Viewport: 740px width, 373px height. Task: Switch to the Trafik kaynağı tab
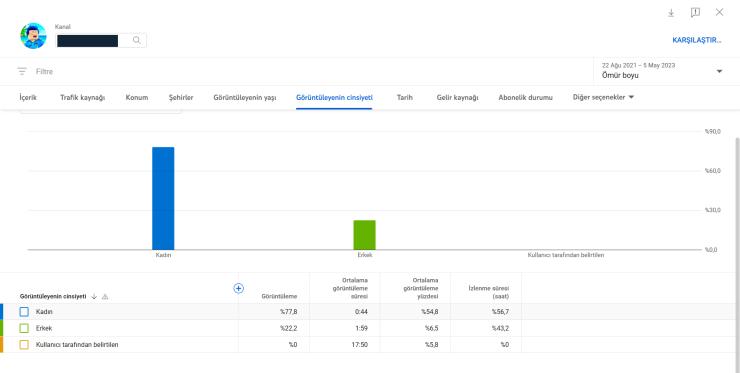coord(83,97)
